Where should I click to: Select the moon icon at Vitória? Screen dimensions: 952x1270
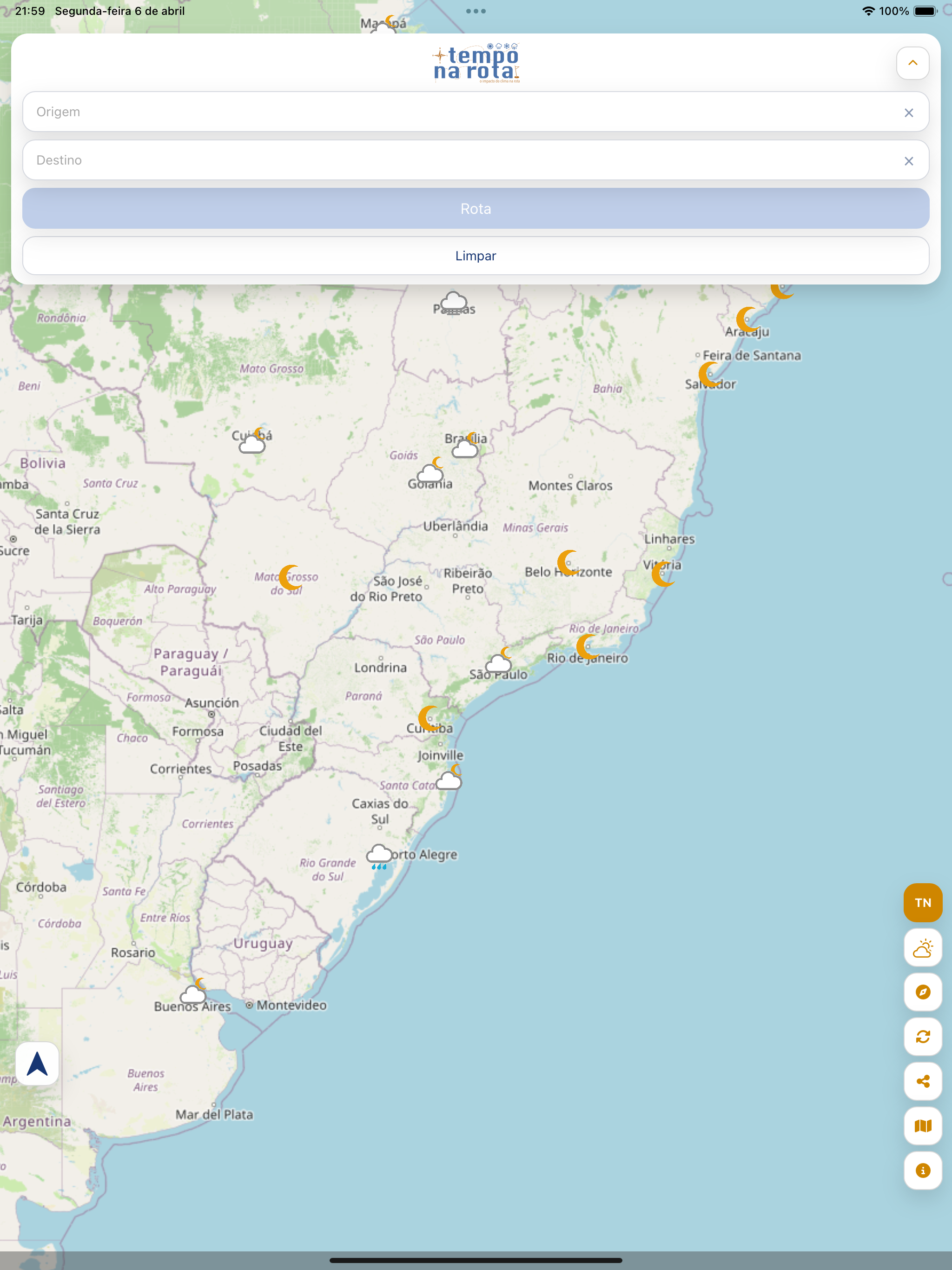[x=664, y=574]
